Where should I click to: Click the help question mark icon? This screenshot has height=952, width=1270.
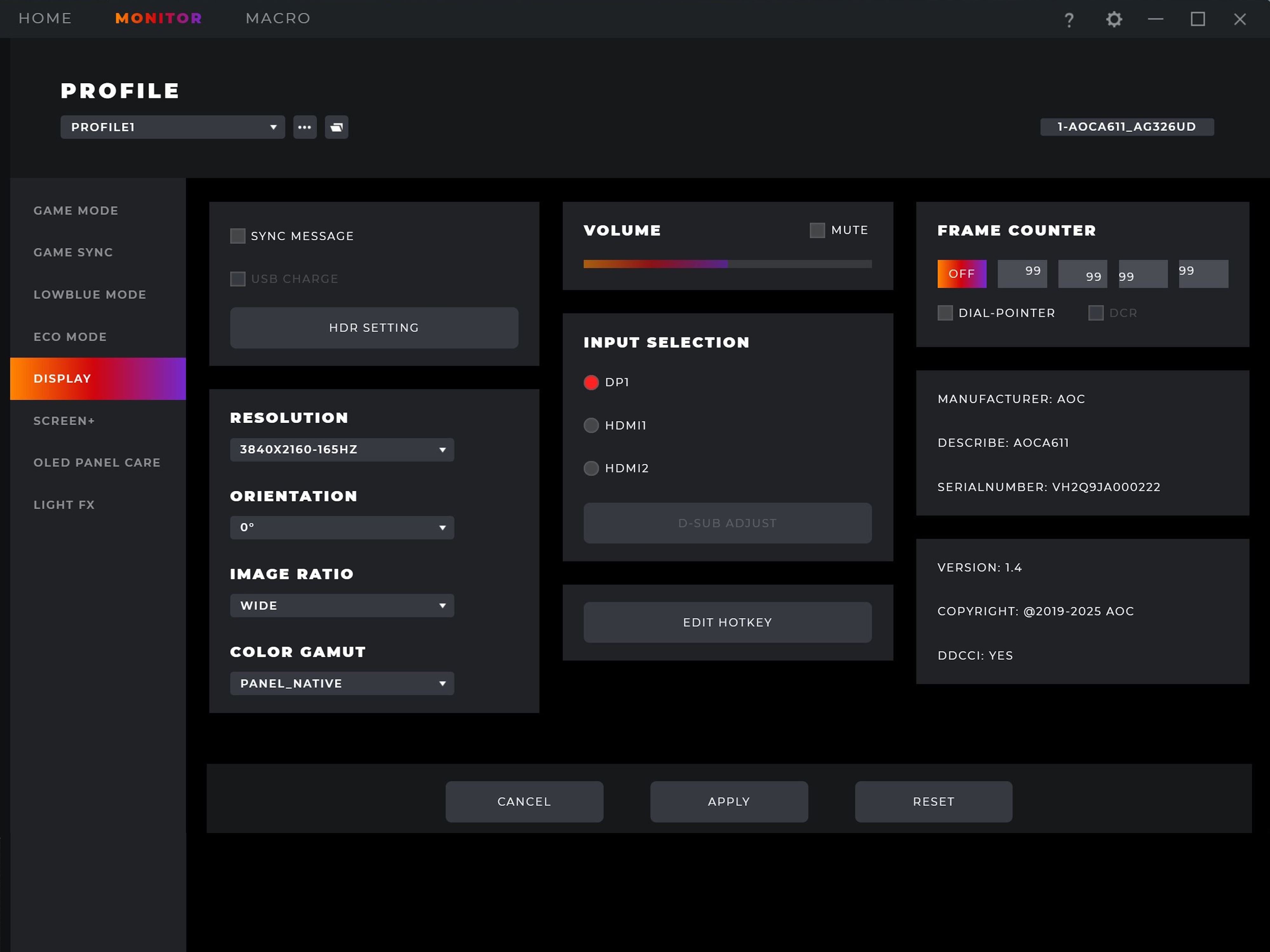pos(1068,20)
